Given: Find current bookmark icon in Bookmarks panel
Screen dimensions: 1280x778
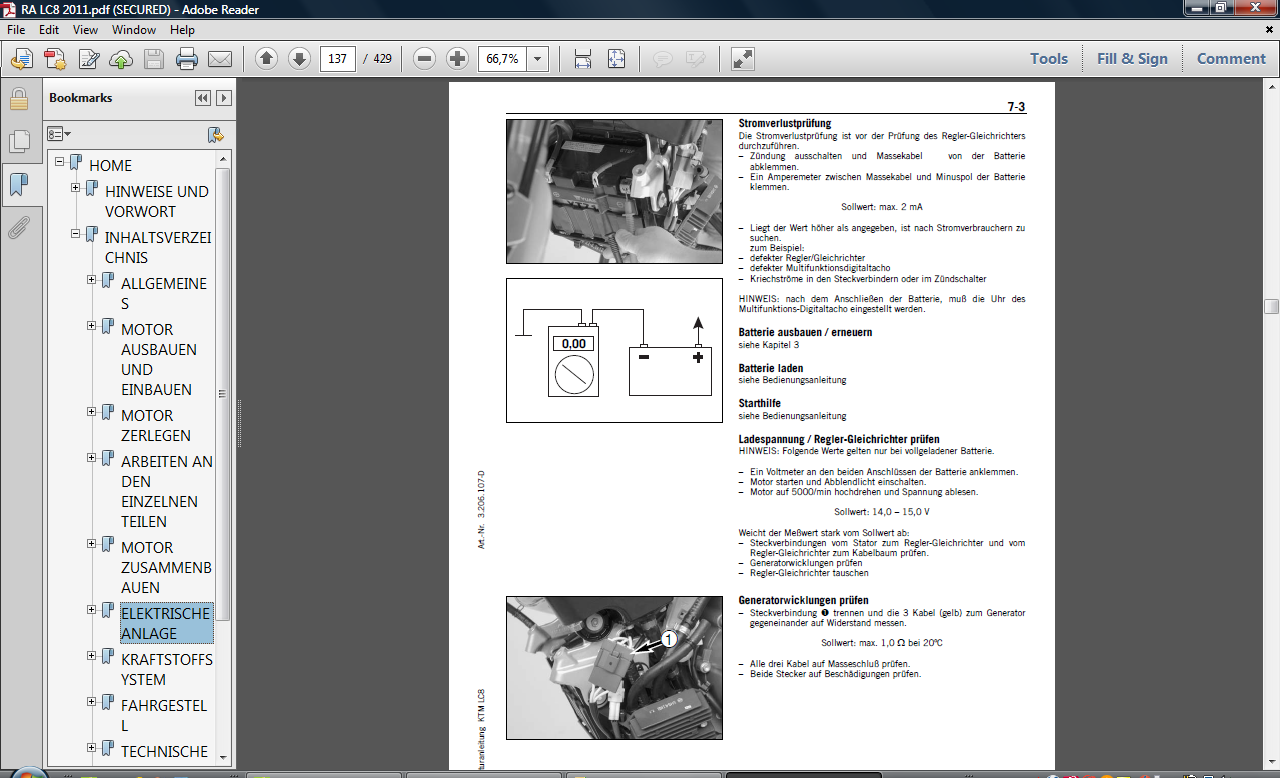Looking at the screenshot, I should pos(215,134).
